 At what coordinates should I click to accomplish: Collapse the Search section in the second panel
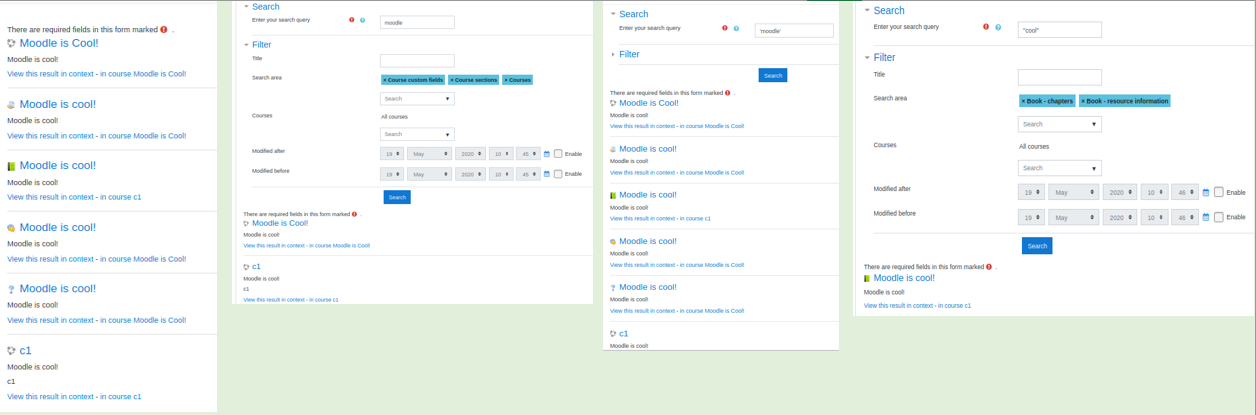[x=247, y=6]
